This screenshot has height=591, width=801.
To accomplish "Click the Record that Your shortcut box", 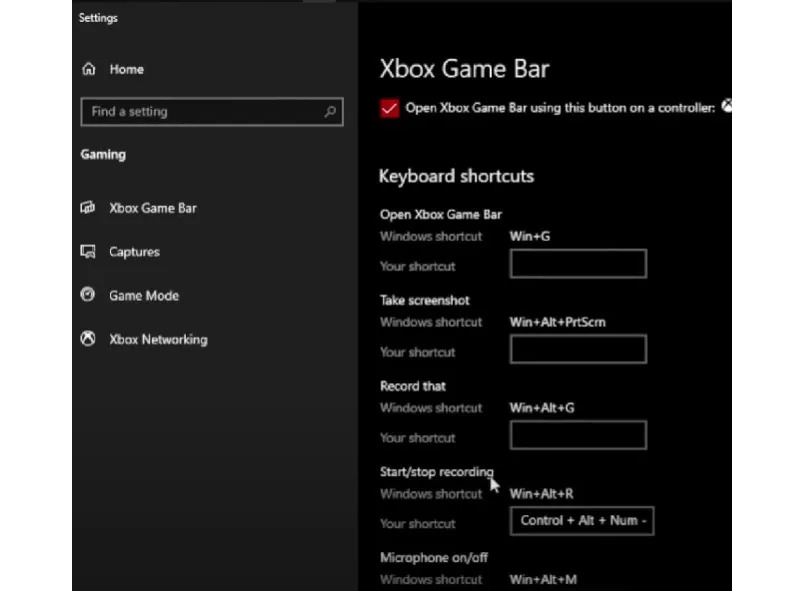I will pyautogui.click(x=576, y=435).
